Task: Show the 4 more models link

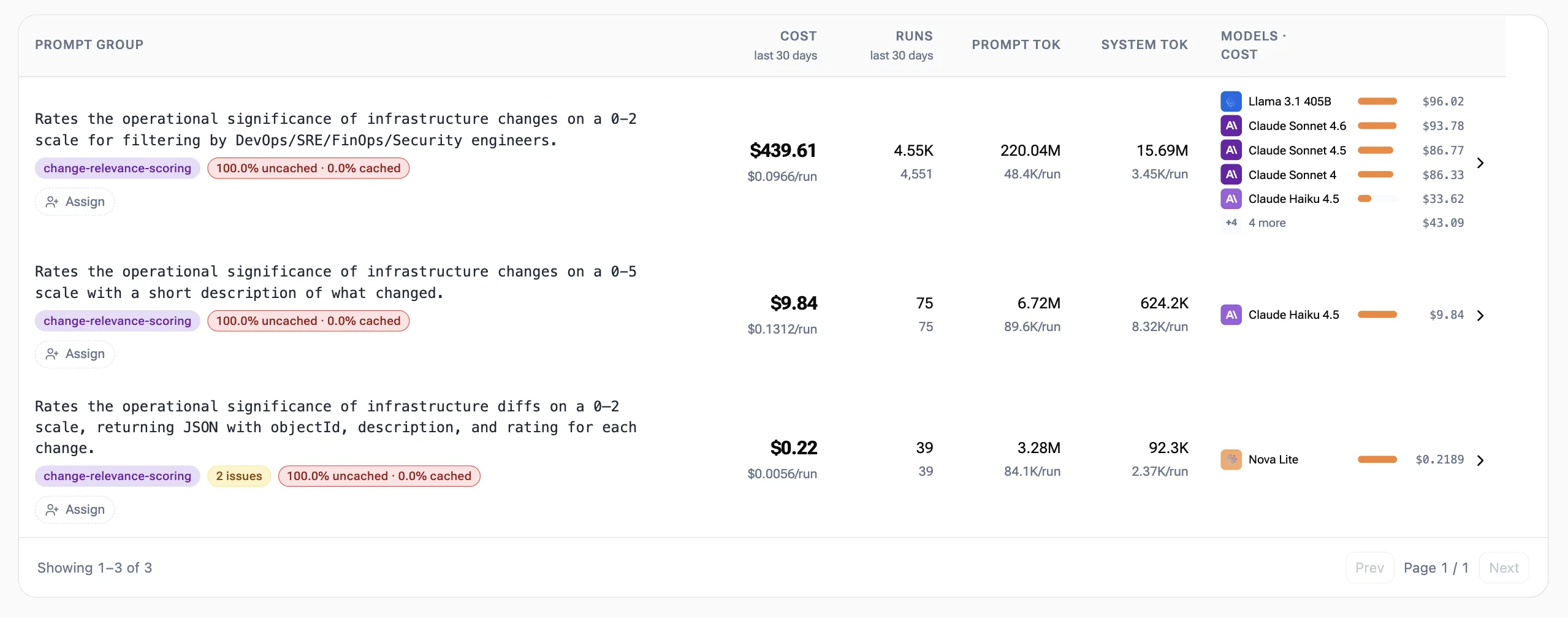Action: pos(1267,223)
